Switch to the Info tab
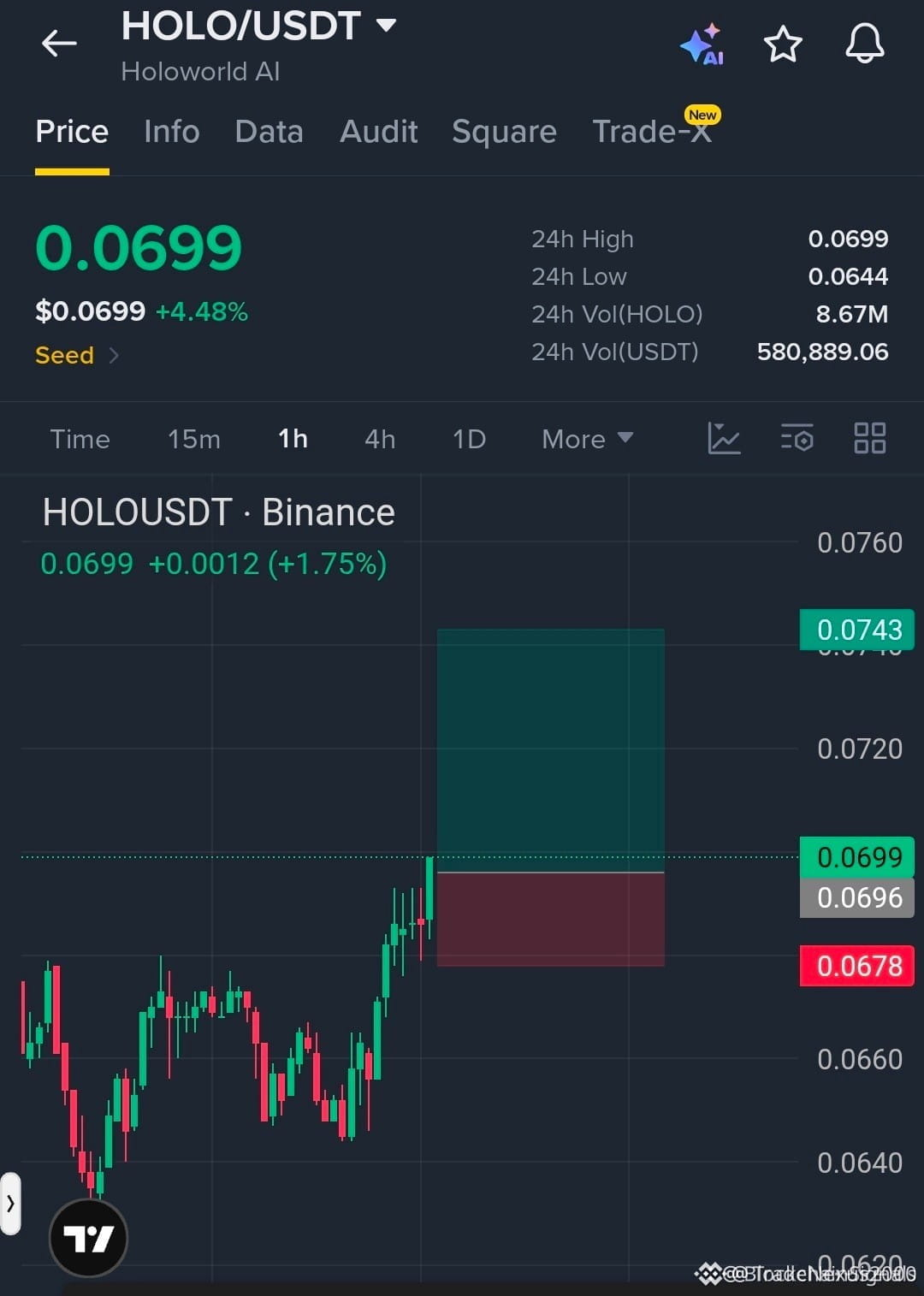Viewport: 924px width, 1296px height. click(x=172, y=132)
